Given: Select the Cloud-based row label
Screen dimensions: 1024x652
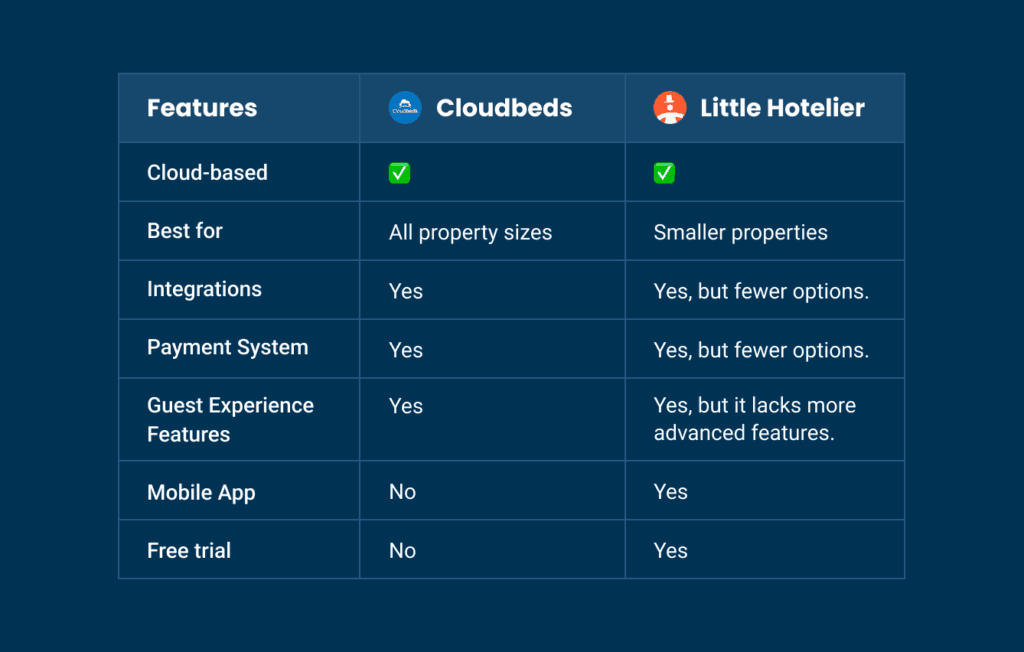Looking at the screenshot, I should point(207,172).
